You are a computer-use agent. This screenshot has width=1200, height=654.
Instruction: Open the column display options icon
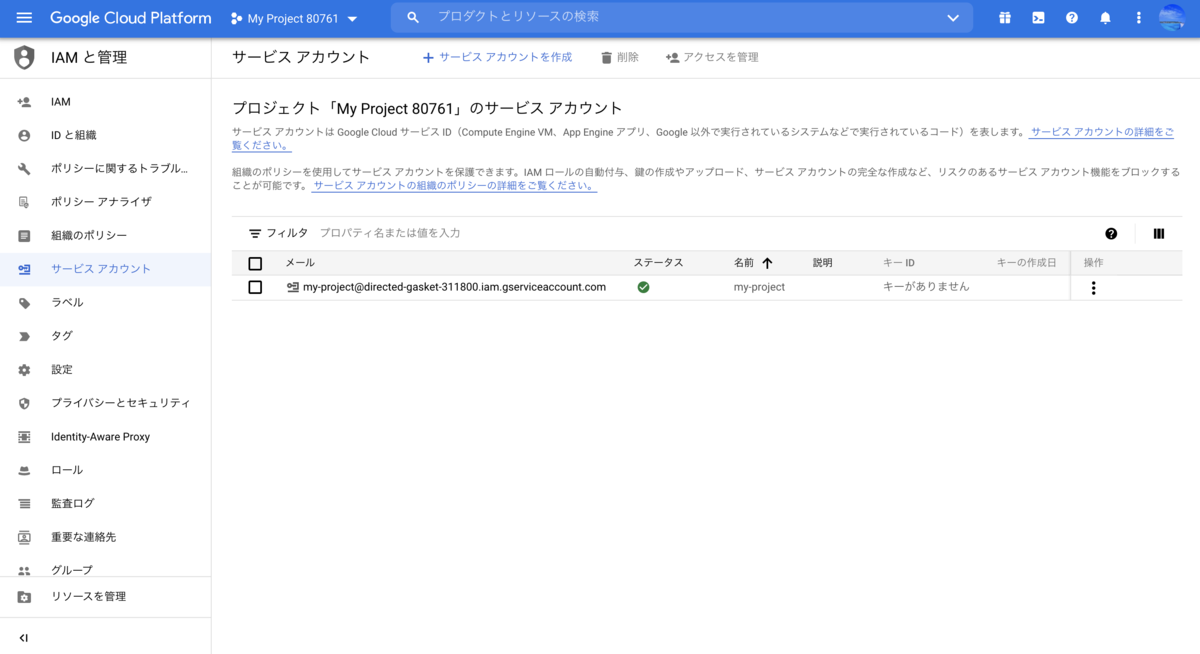[x=1159, y=233]
